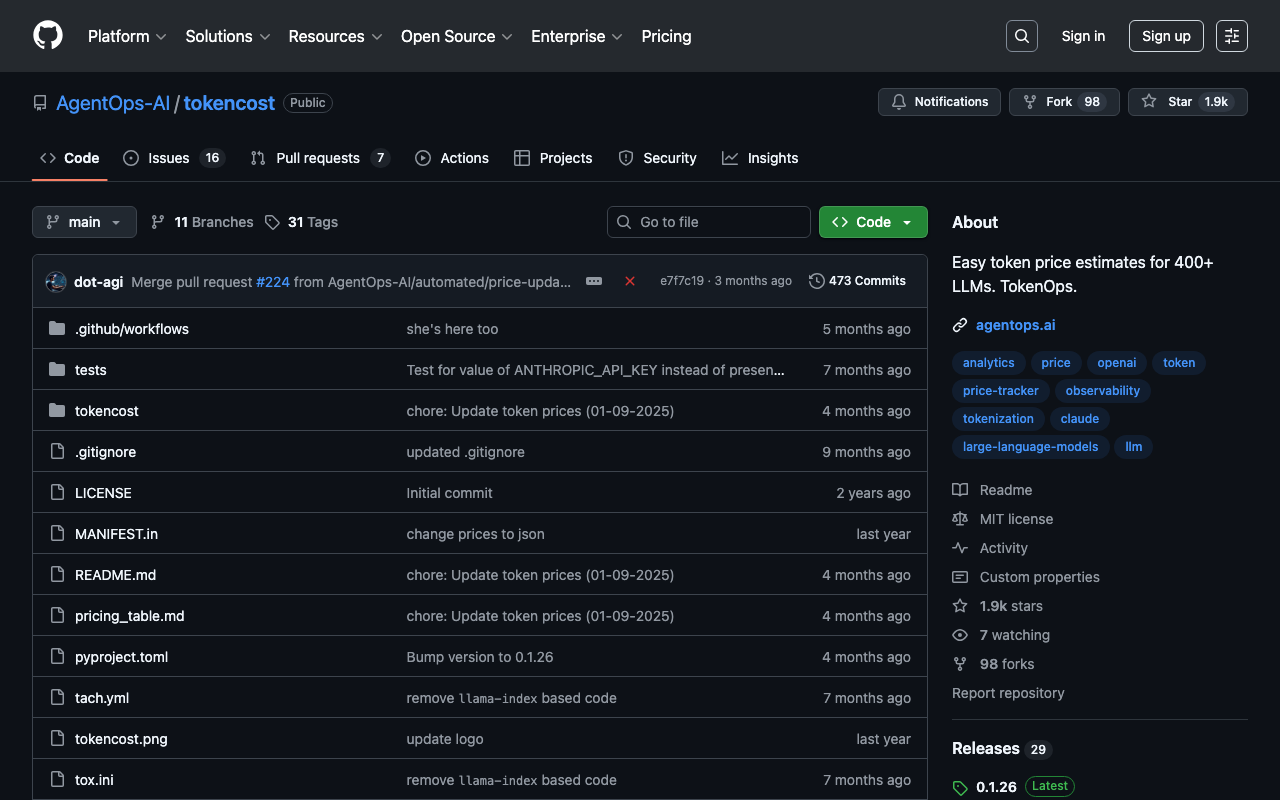Toggle Notifications for this repository
The height and width of the screenshot is (800, 1280).
click(x=939, y=102)
